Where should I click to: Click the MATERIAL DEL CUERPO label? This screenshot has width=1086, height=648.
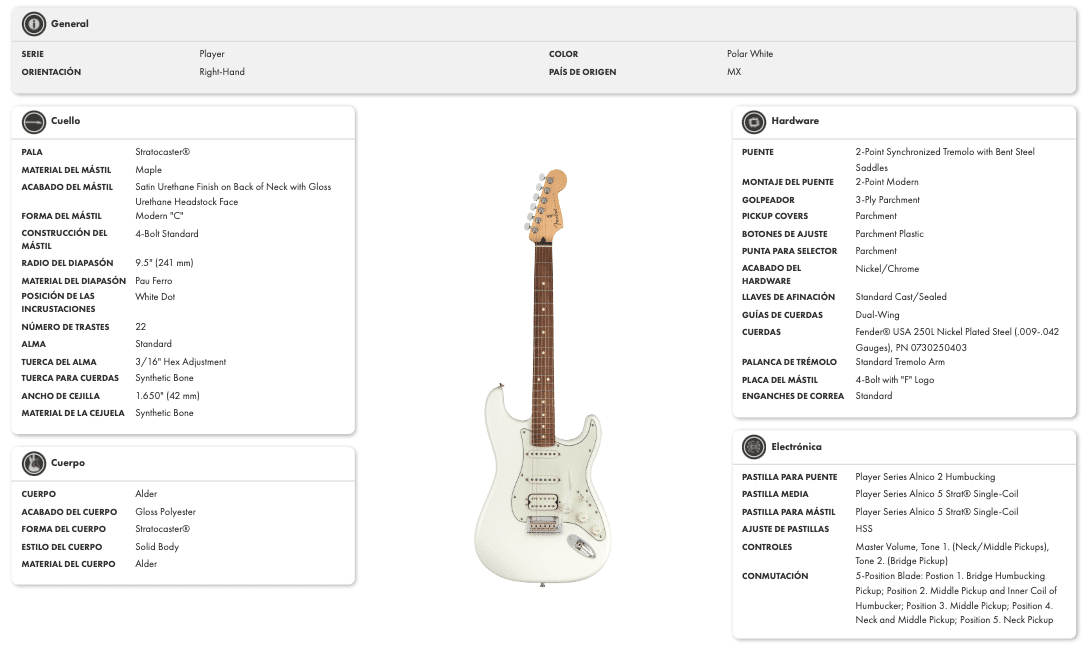69,564
